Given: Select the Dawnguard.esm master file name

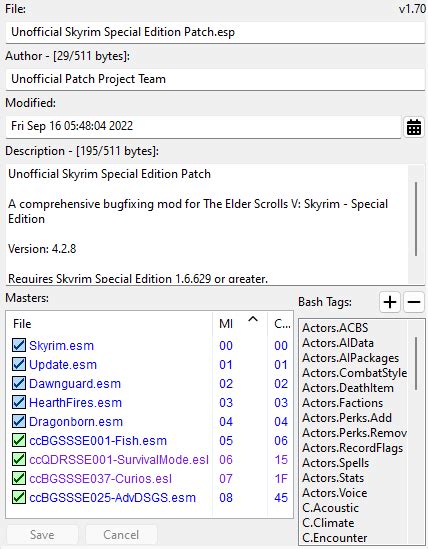Looking at the screenshot, I should tap(75, 383).
